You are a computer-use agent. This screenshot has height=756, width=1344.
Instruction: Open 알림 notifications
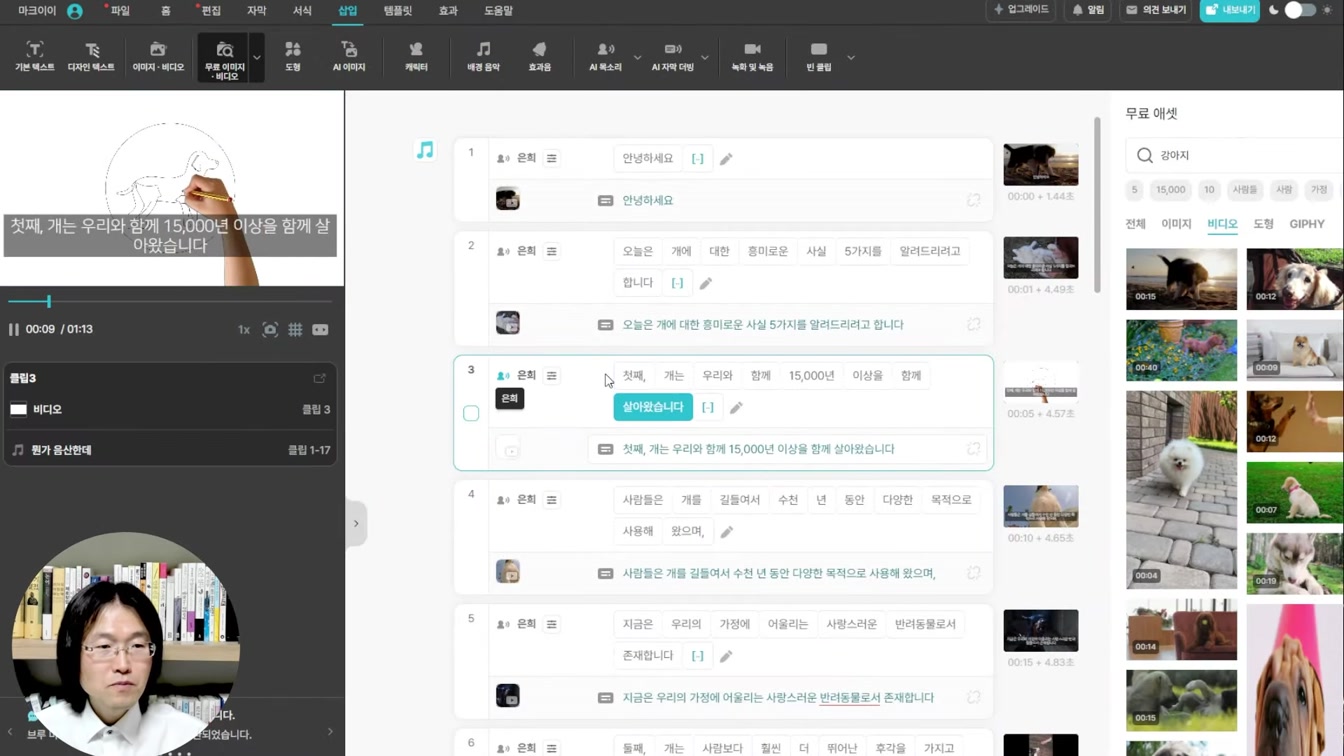coord(1088,10)
